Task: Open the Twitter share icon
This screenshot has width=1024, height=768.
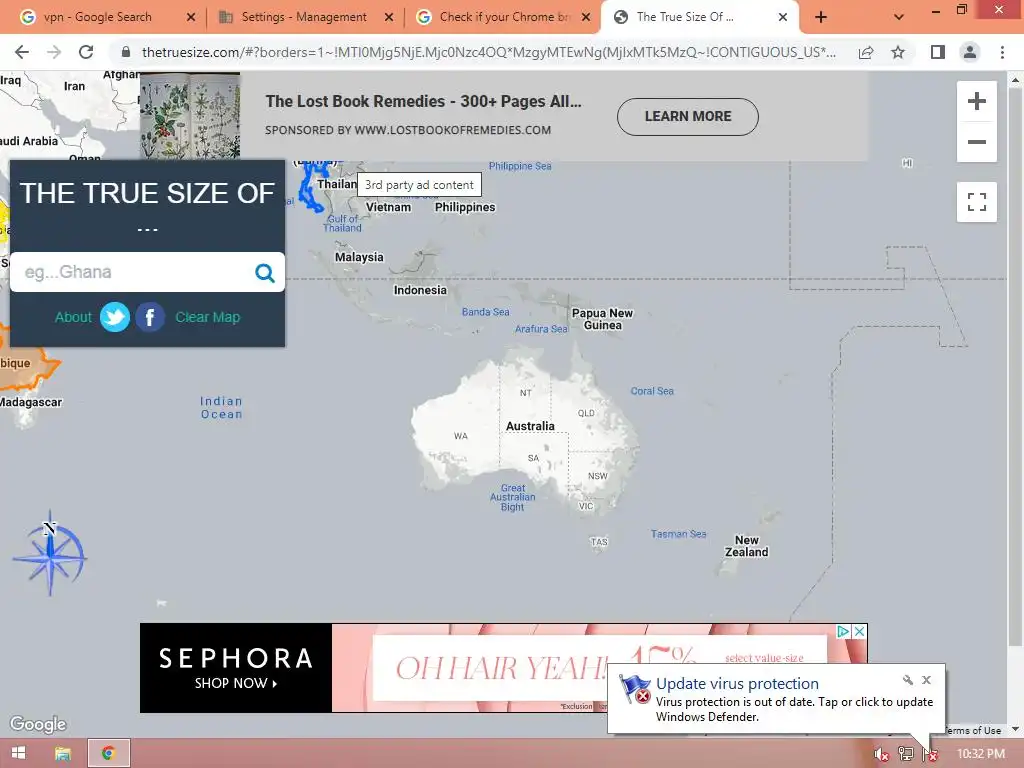Action: point(115,317)
